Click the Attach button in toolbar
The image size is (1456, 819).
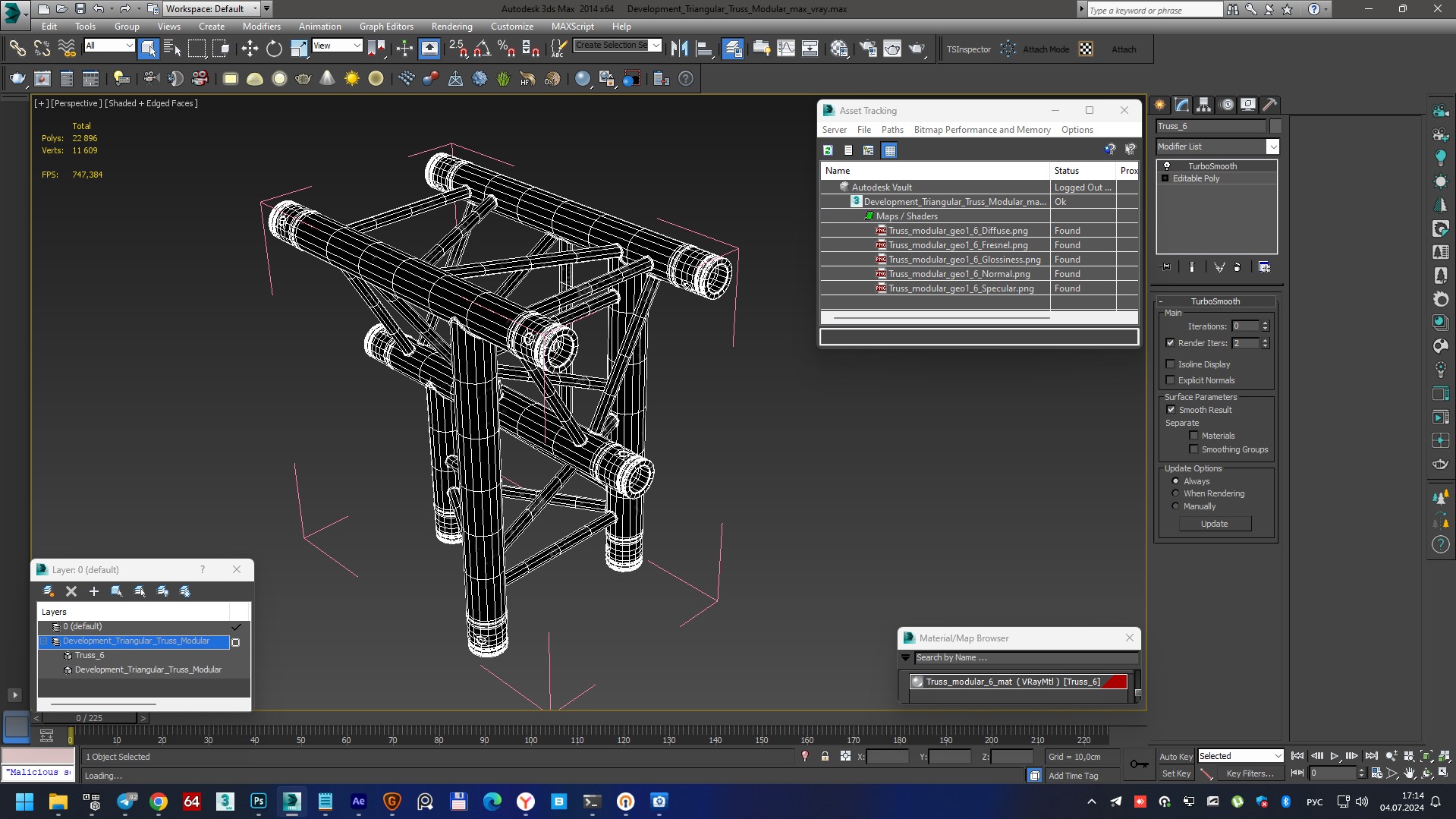pyautogui.click(x=1124, y=49)
